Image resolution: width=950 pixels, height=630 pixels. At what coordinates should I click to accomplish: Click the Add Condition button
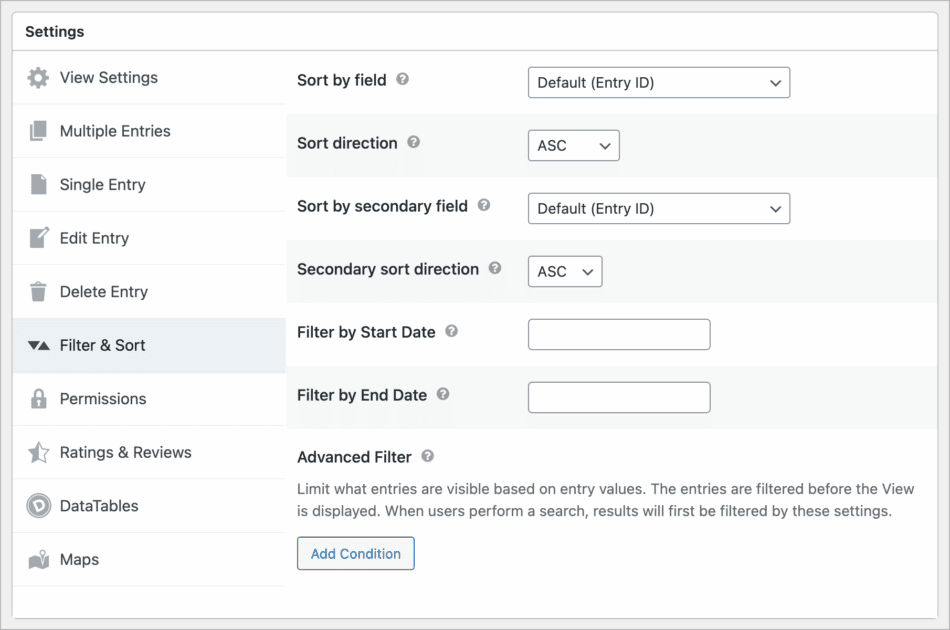(x=355, y=553)
